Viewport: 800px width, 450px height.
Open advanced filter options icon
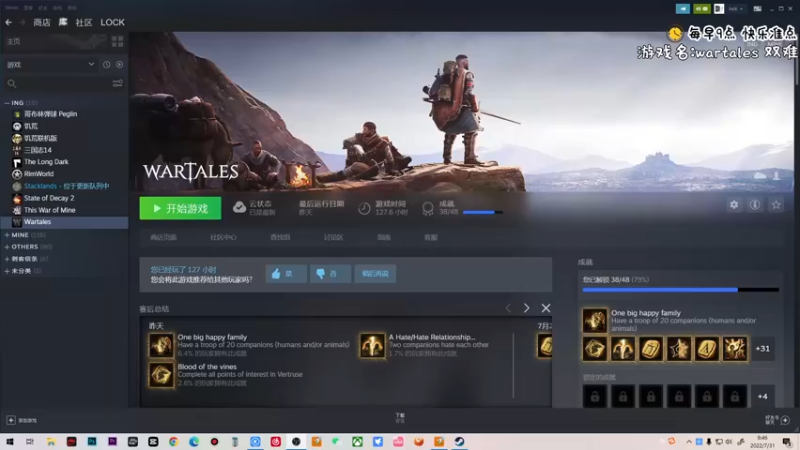pos(117,83)
